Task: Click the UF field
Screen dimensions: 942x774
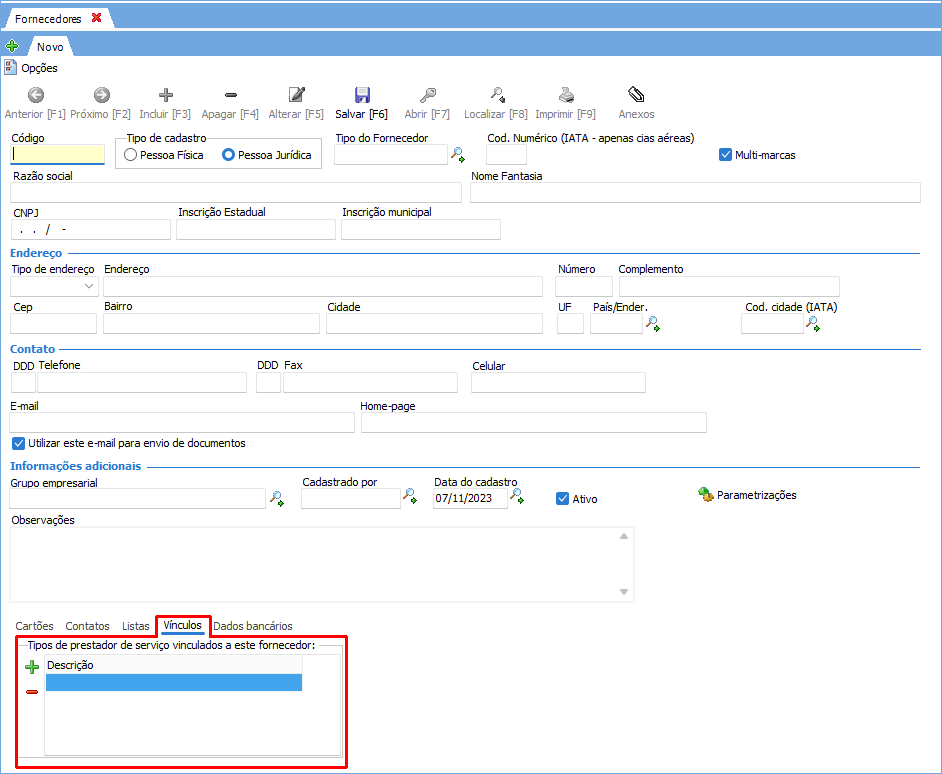Action: click(570, 323)
